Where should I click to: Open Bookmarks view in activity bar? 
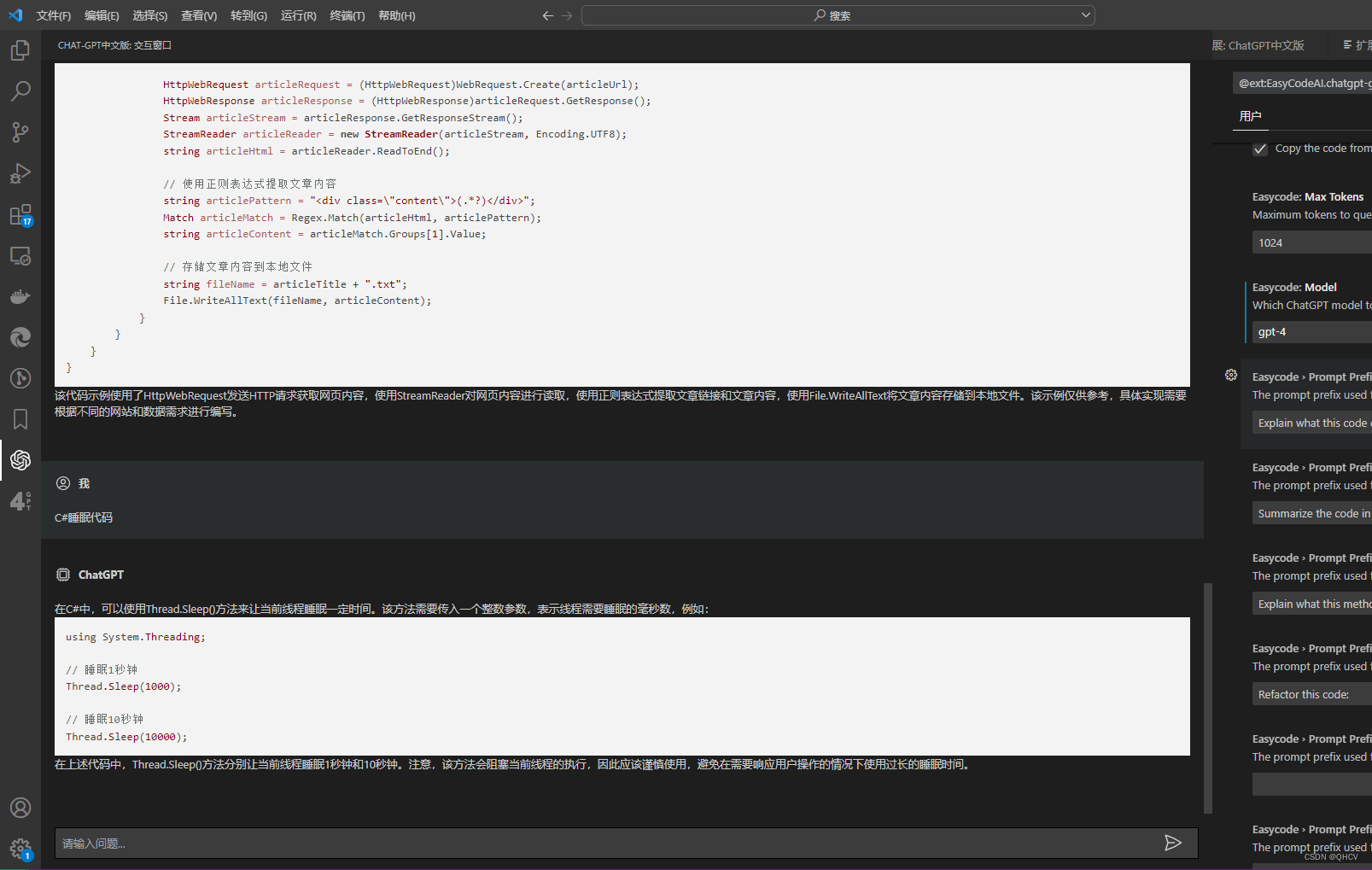pyautogui.click(x=20, y=419)
